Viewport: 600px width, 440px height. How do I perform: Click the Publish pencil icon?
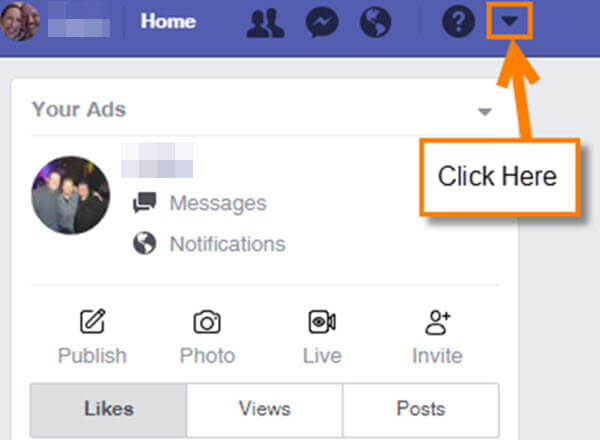(93, 321)
